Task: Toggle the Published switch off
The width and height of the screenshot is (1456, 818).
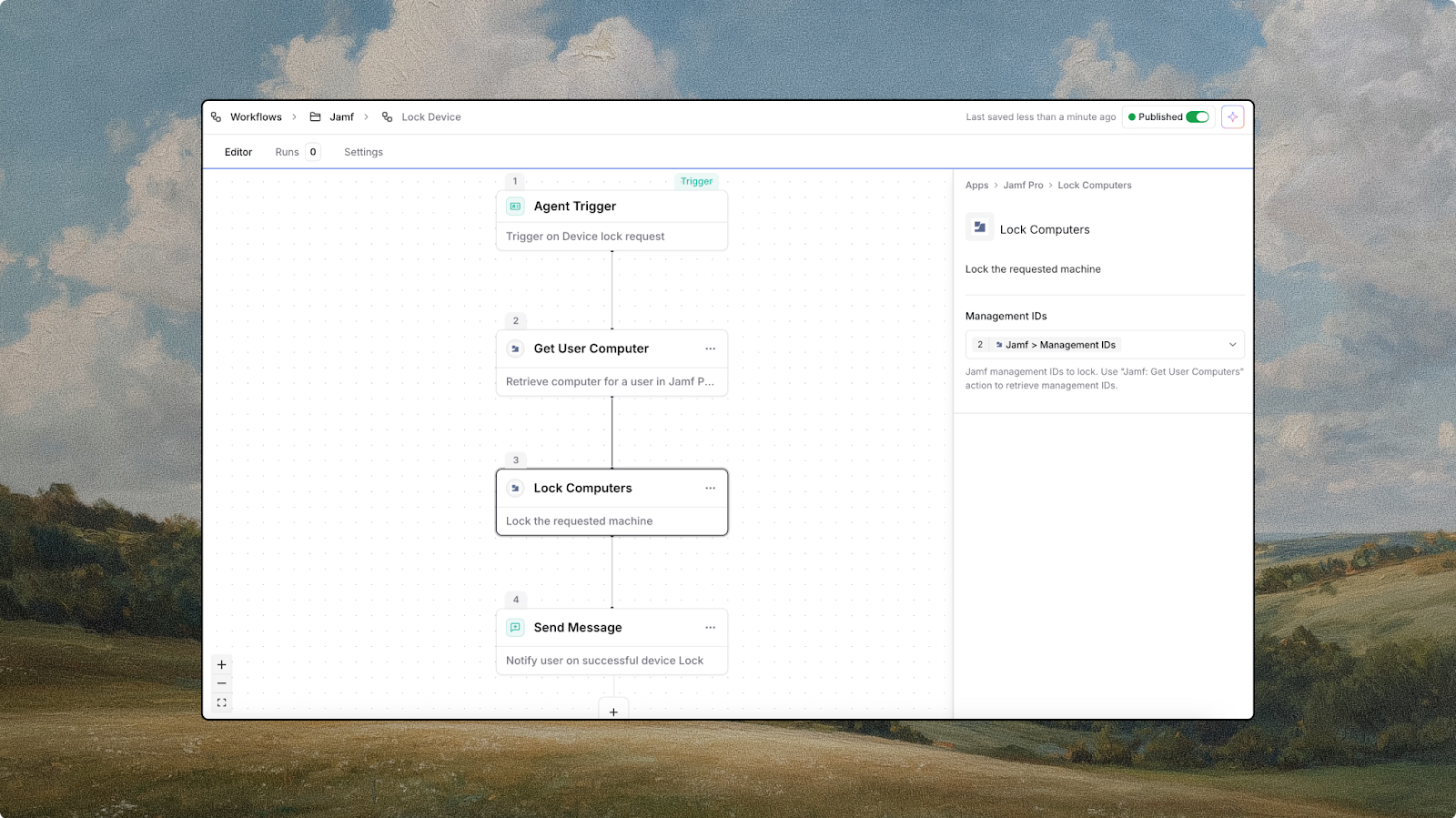Action: [x=1197, y=117]
